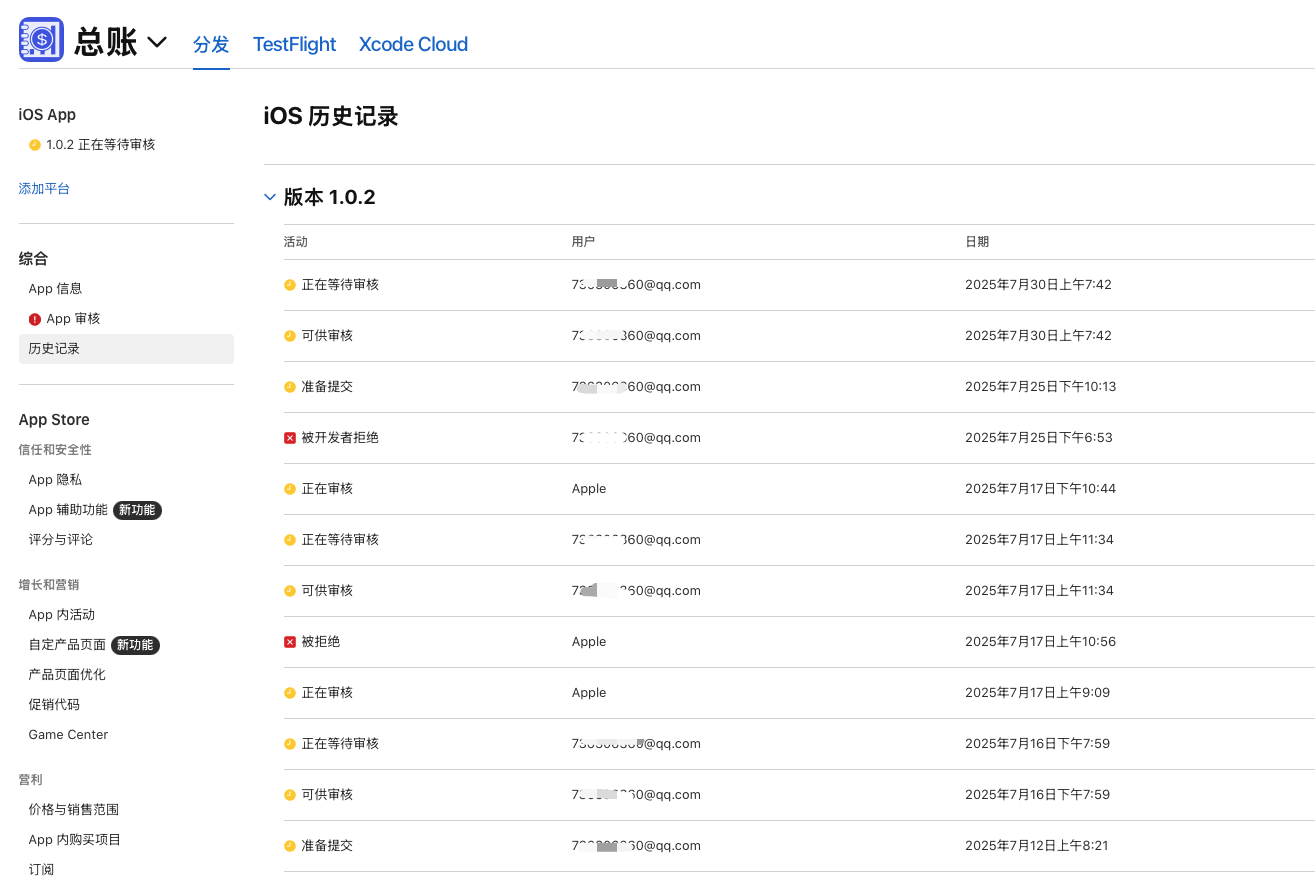Click the 总账 app icon
The image size is (1315, 878).
click(x=42, y=40)
